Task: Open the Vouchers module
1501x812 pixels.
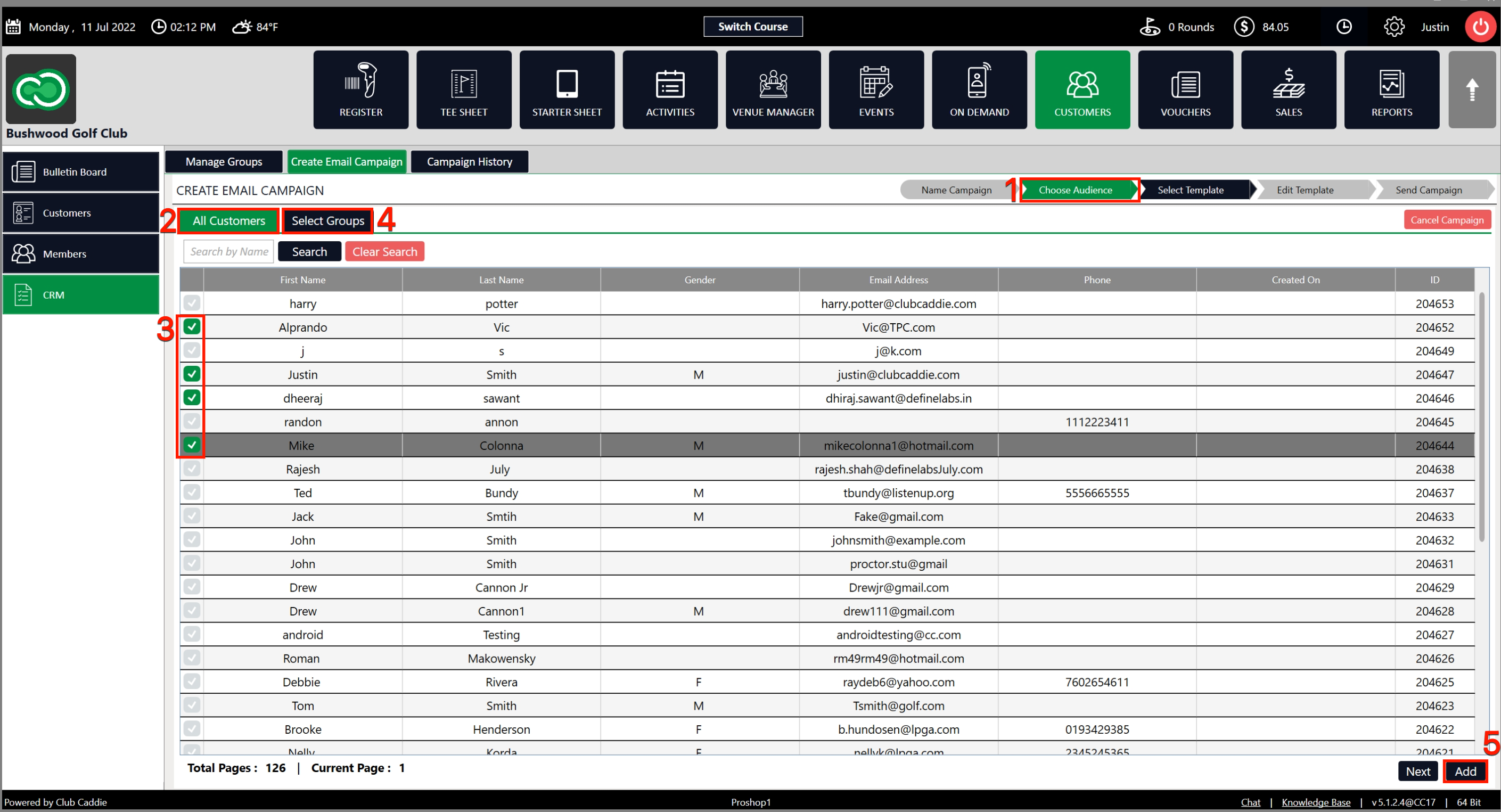Action: (1185, 89)
